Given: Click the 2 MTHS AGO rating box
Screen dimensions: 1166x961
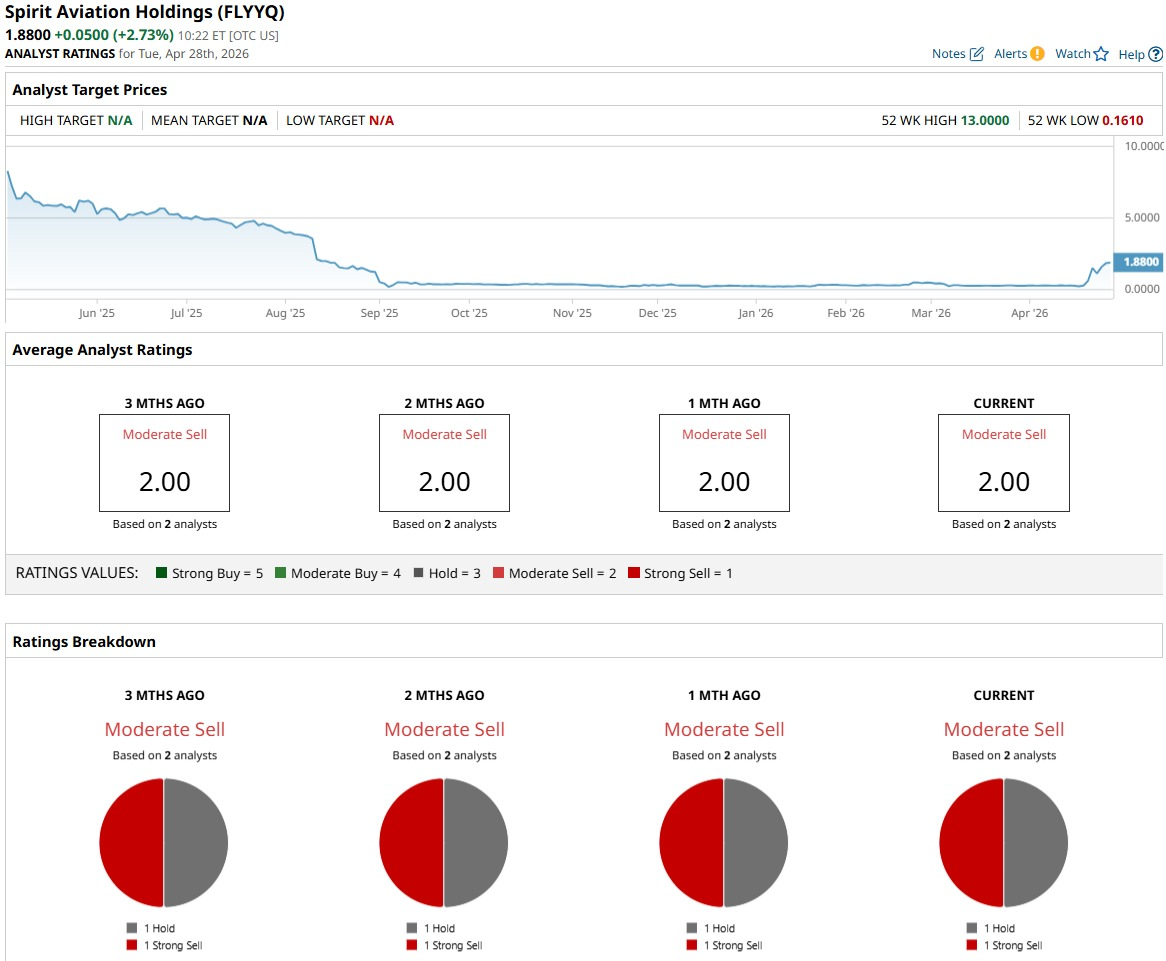Looking at the screenshot, I should coord(444,463).
